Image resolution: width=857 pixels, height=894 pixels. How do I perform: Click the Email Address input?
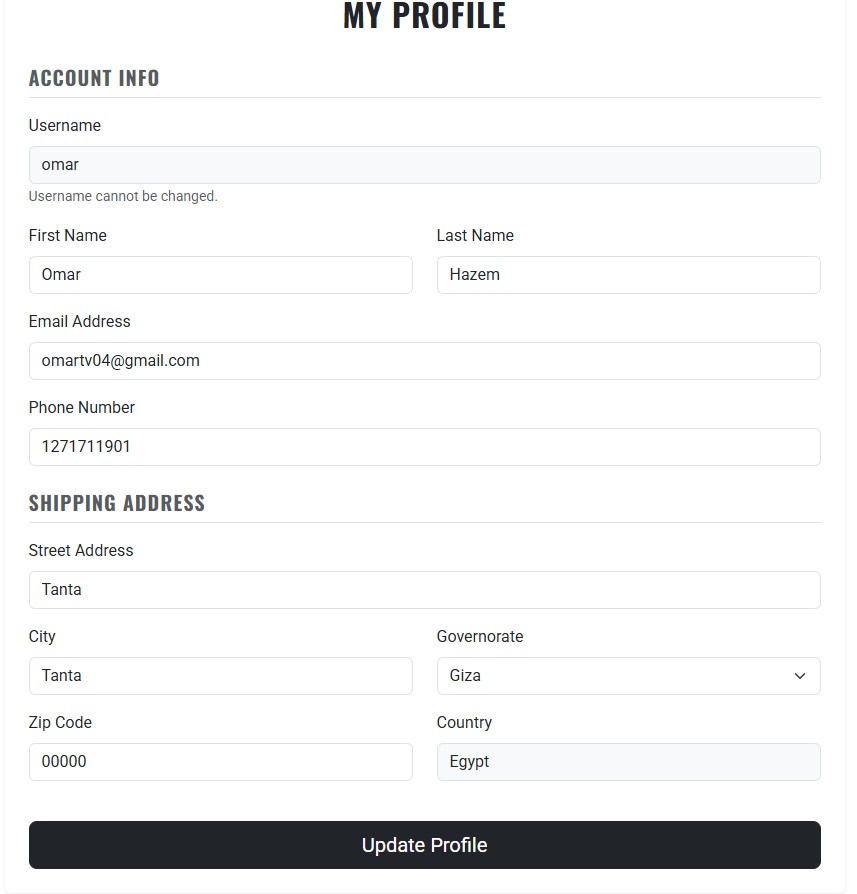pyautogui.click(x=424, y=361)
